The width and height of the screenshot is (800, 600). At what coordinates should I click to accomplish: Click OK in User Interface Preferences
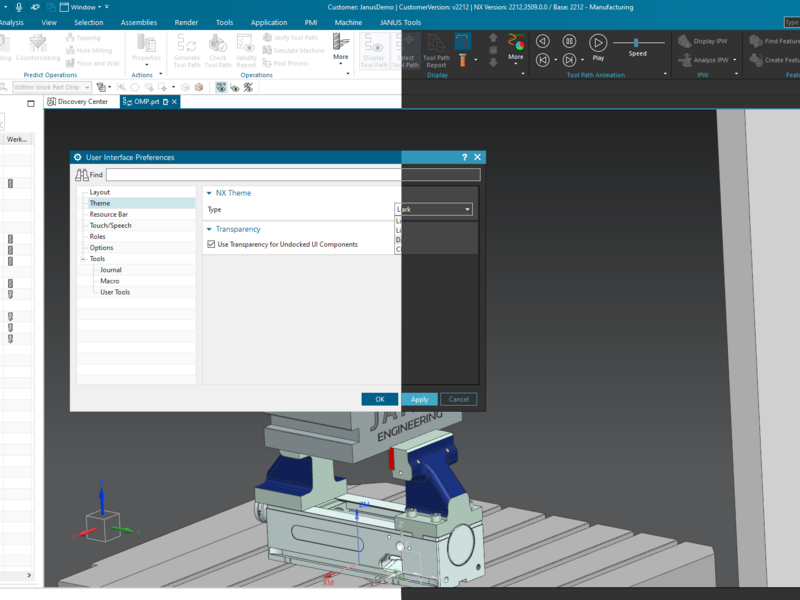coord(380,399)
